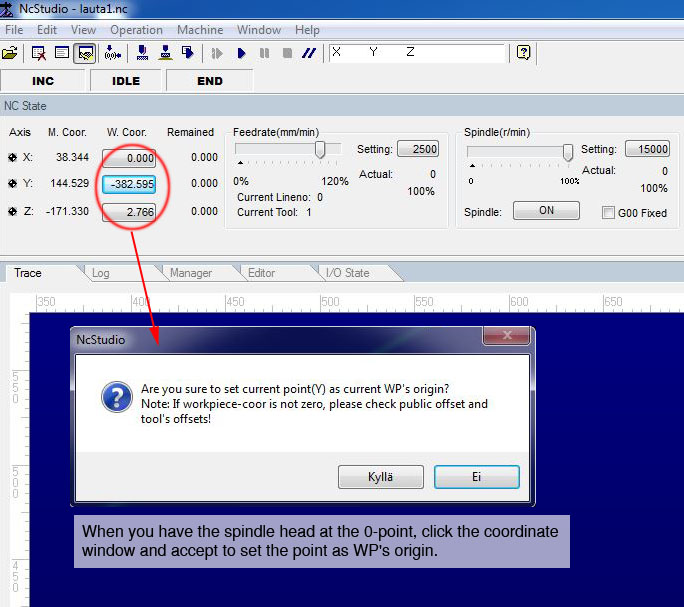The width and height of the screenshot is (684, 607).
Task: Click the unload file icon with red X
Action: (39, 53)
